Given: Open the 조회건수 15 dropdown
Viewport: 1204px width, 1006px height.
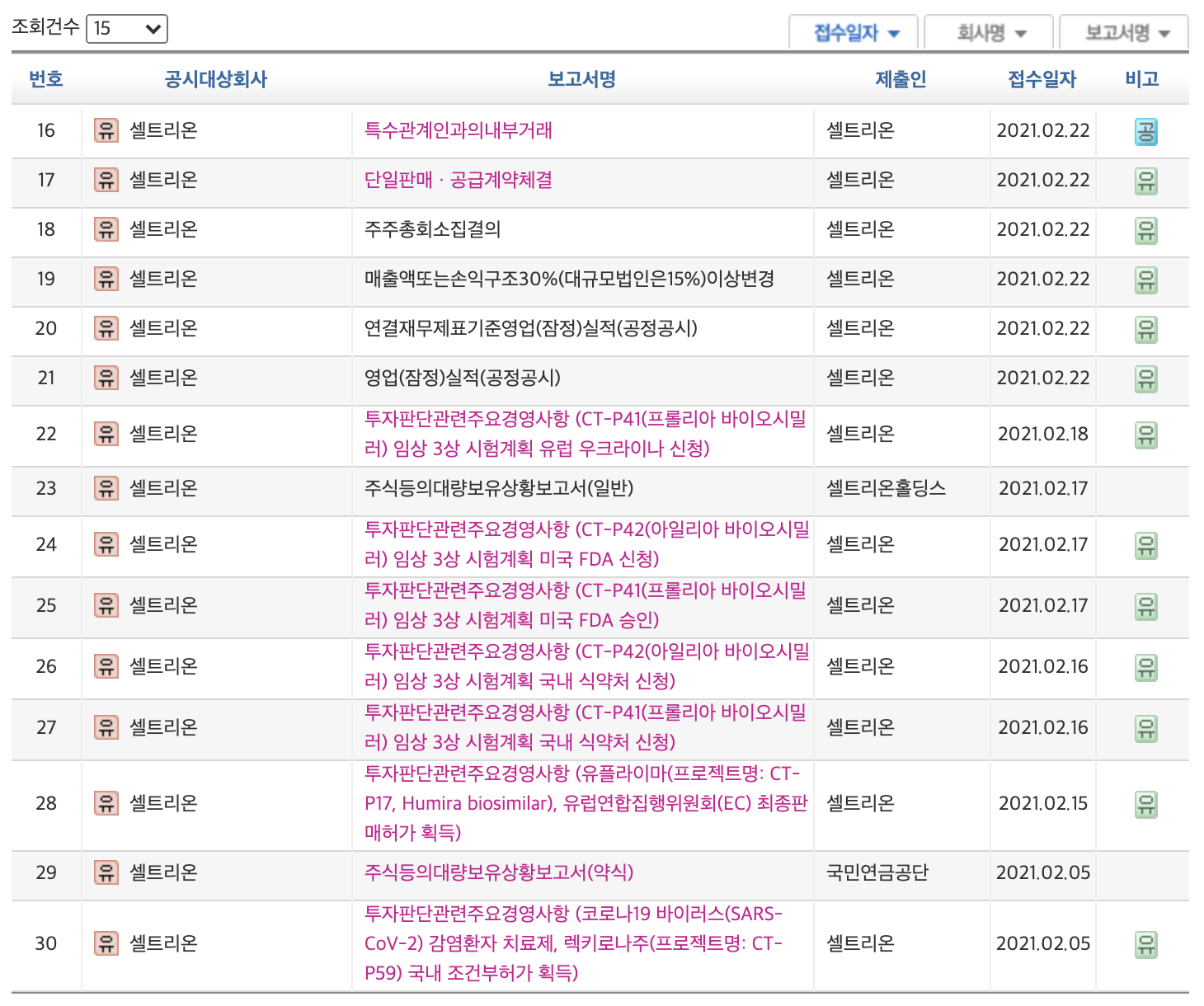Looking at the screenshot, I should tap(127, 29).
